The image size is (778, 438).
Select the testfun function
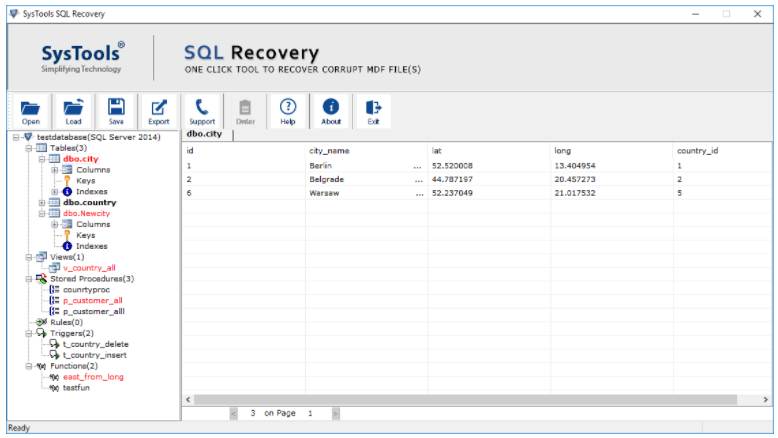click(76, 388)
